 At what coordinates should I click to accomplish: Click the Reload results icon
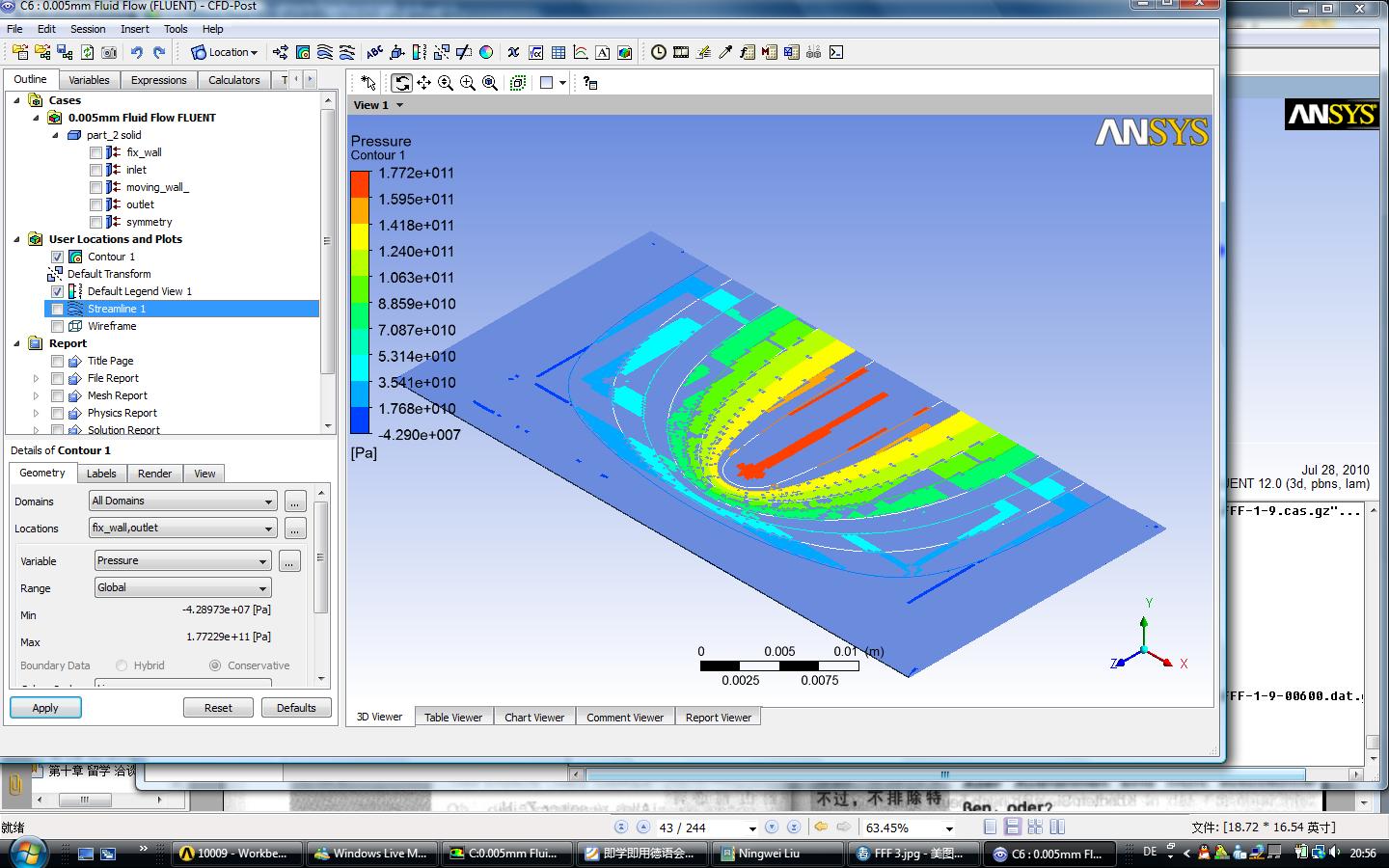point(87,52)
